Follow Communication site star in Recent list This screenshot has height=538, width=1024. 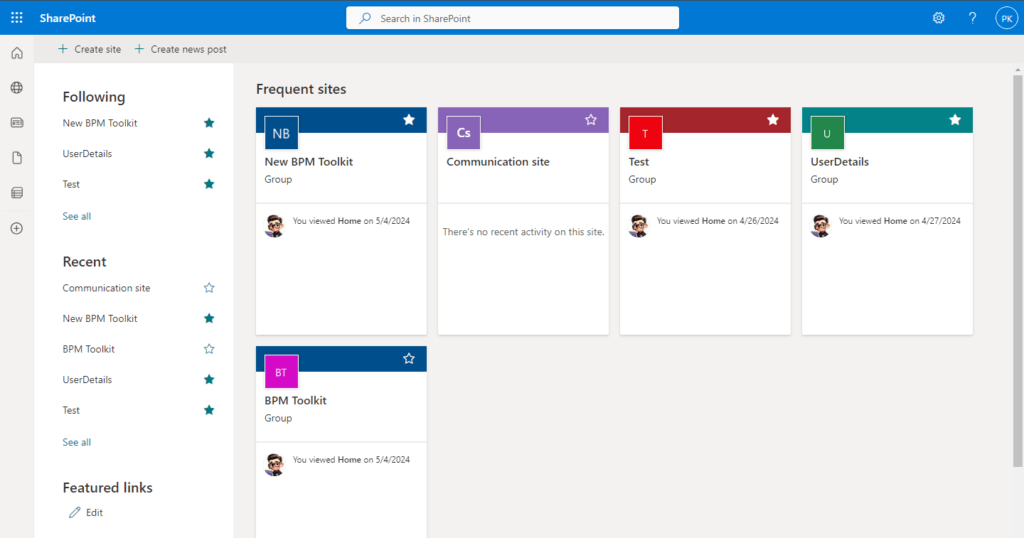click(209, 288)
